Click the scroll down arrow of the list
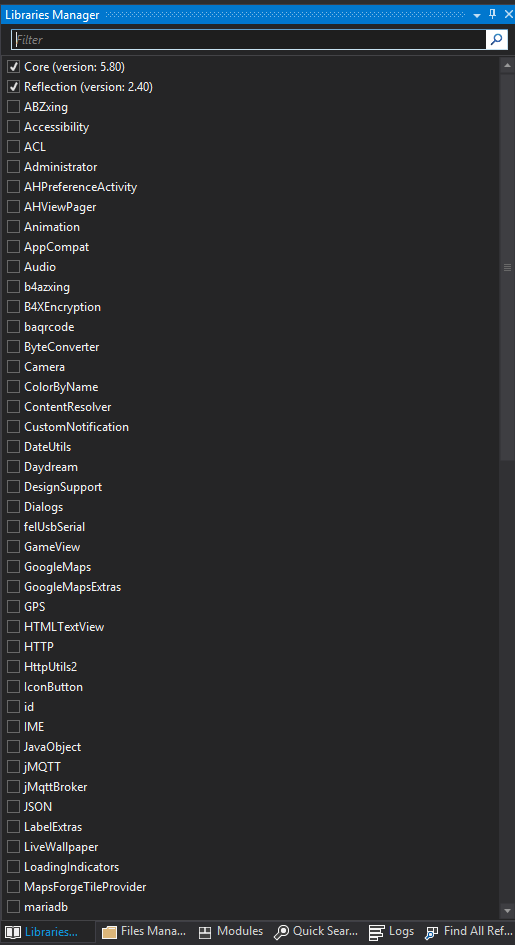Viewport: 515px width, 945px height. pos(507,909)
